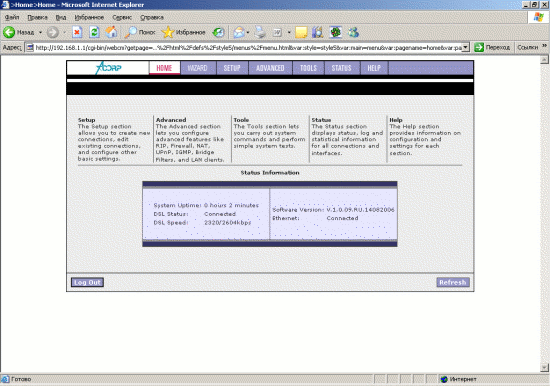Open the Избранное menu
Image resolution: width=550 pixels, height=386 pixels.
coord(89,17)
